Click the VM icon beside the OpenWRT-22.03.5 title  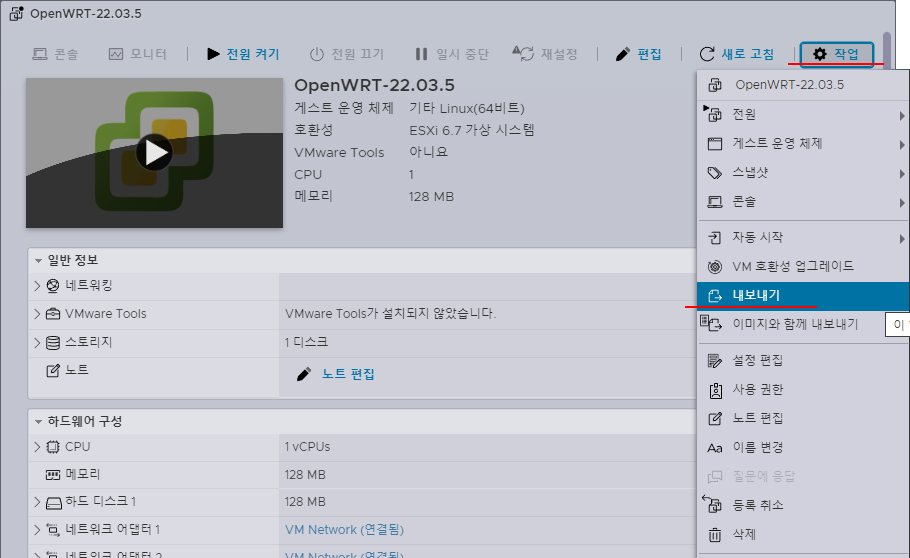pos(16,13)
